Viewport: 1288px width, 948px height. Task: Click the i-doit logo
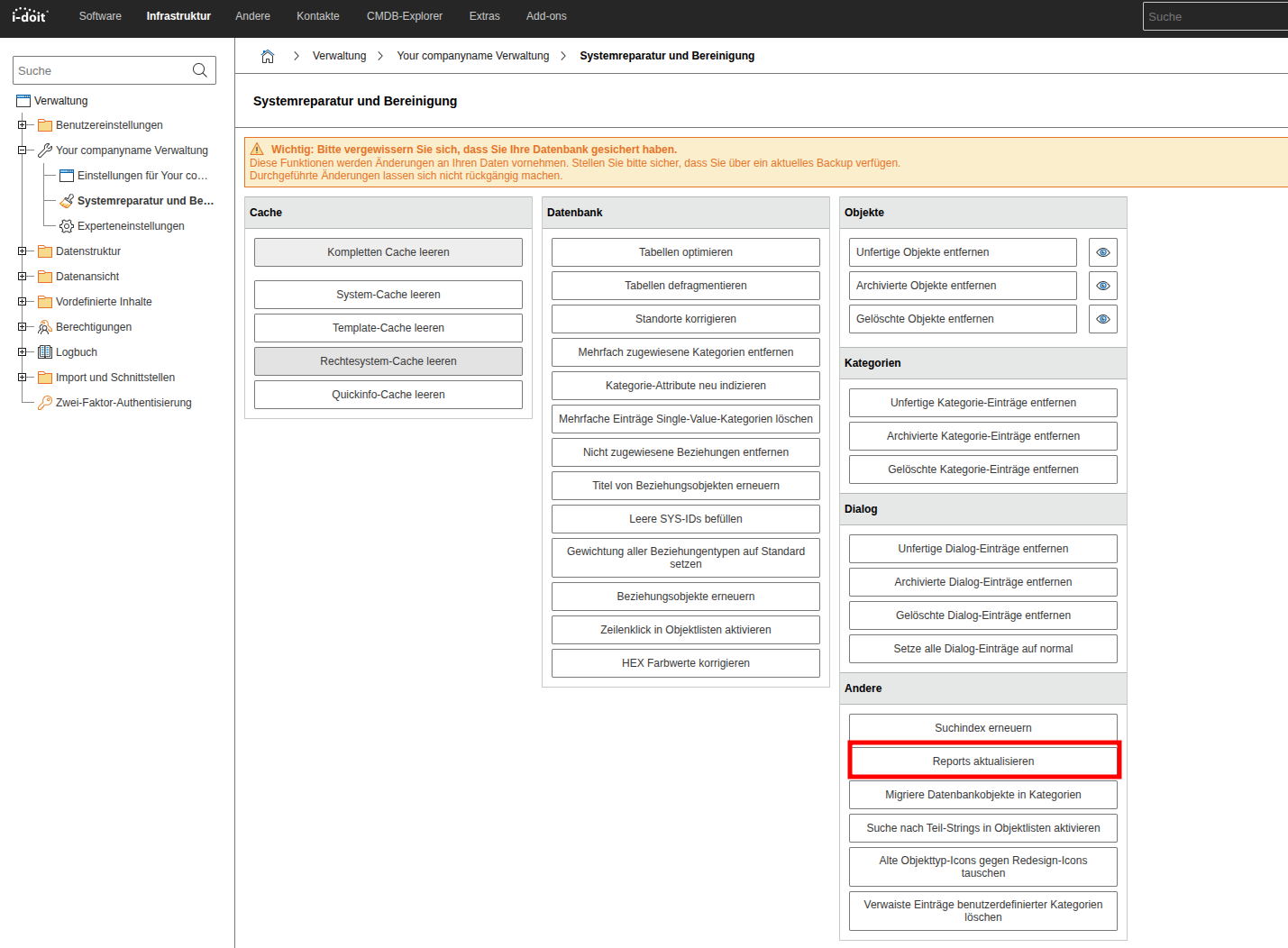pyautogui.click(x=30, y=16)
